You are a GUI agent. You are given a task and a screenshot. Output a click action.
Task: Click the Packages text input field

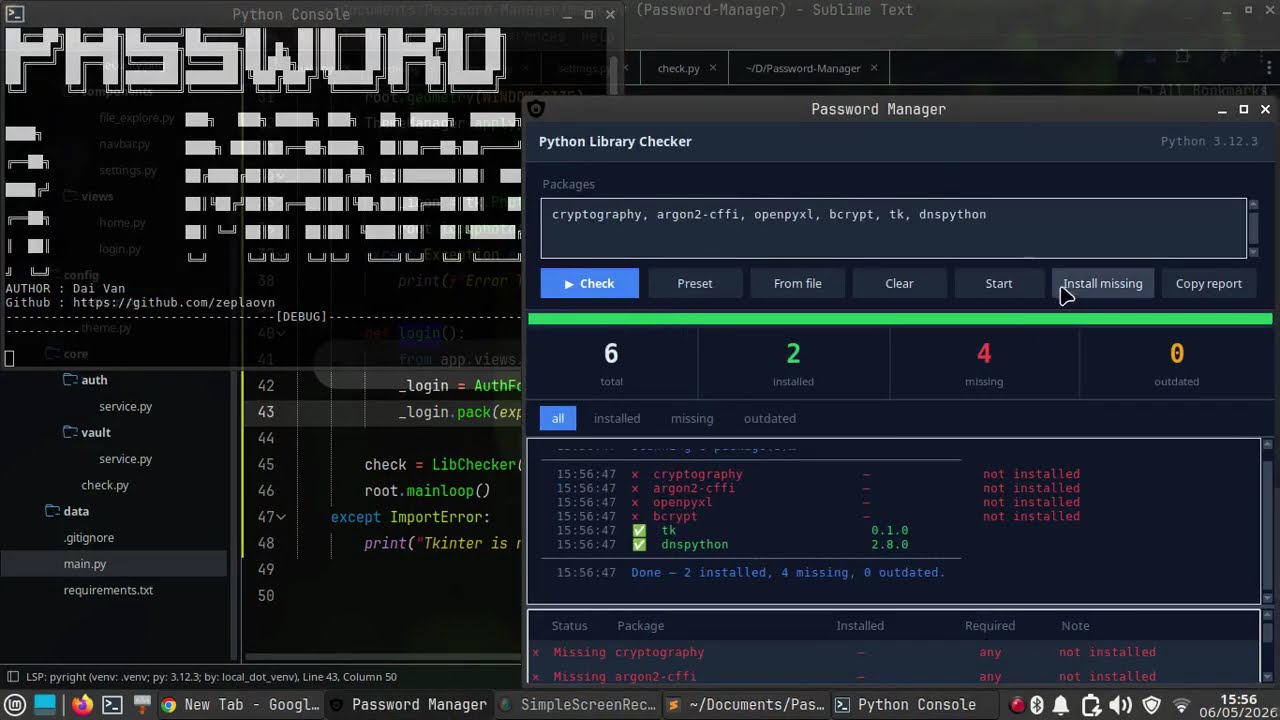coord(893,228)
